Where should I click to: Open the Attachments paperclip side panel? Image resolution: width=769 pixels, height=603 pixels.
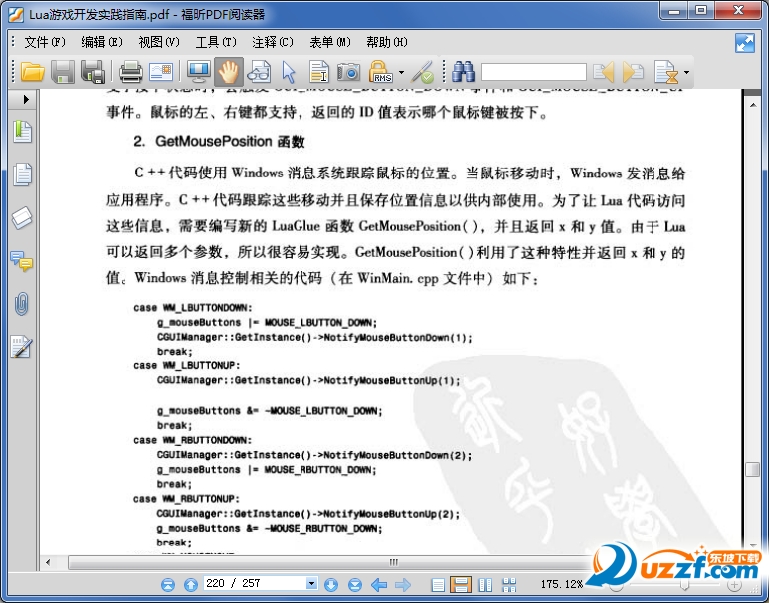(x=22, y=304)
